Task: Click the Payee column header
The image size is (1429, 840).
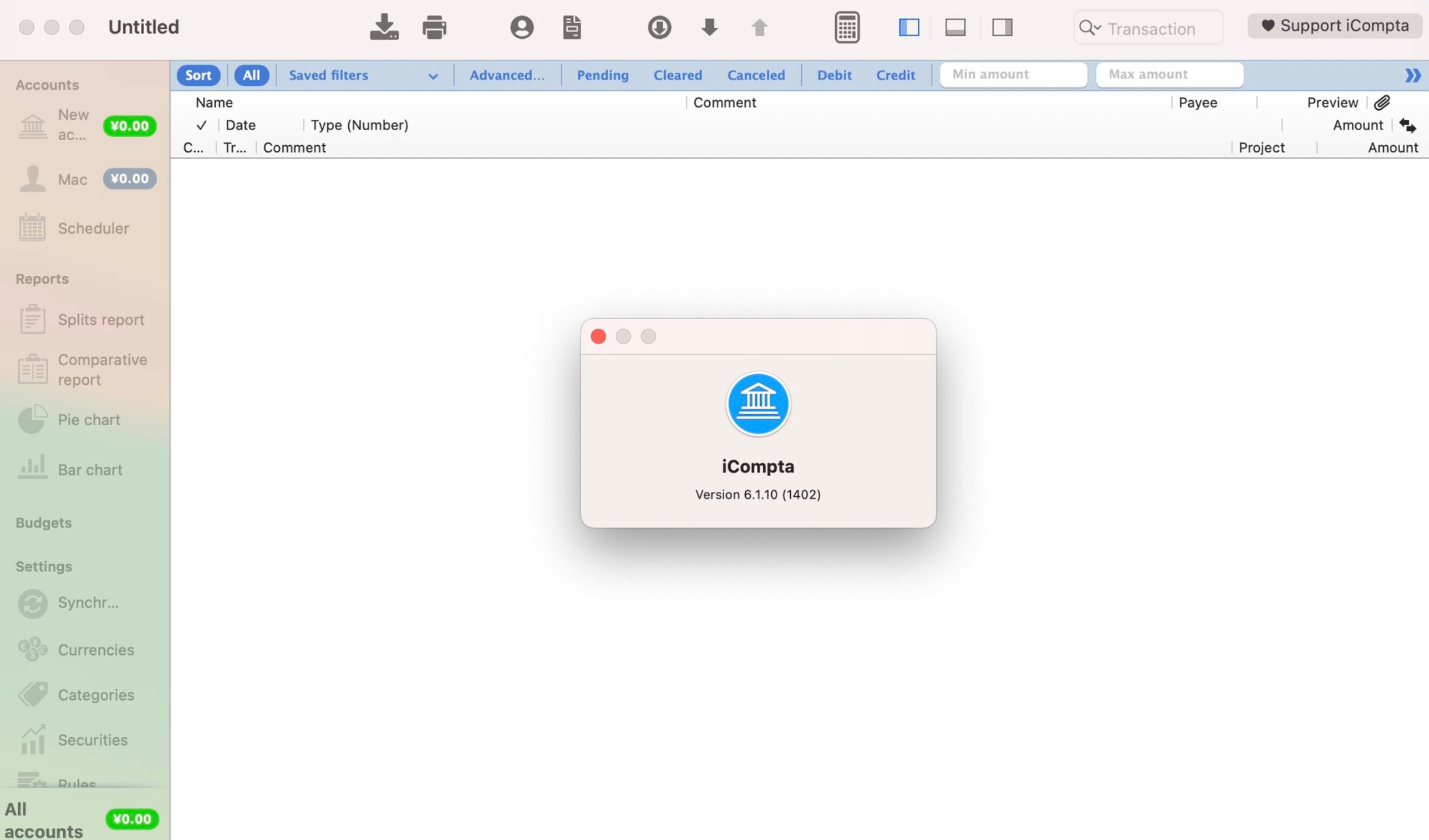Action: pos(1198,103)
